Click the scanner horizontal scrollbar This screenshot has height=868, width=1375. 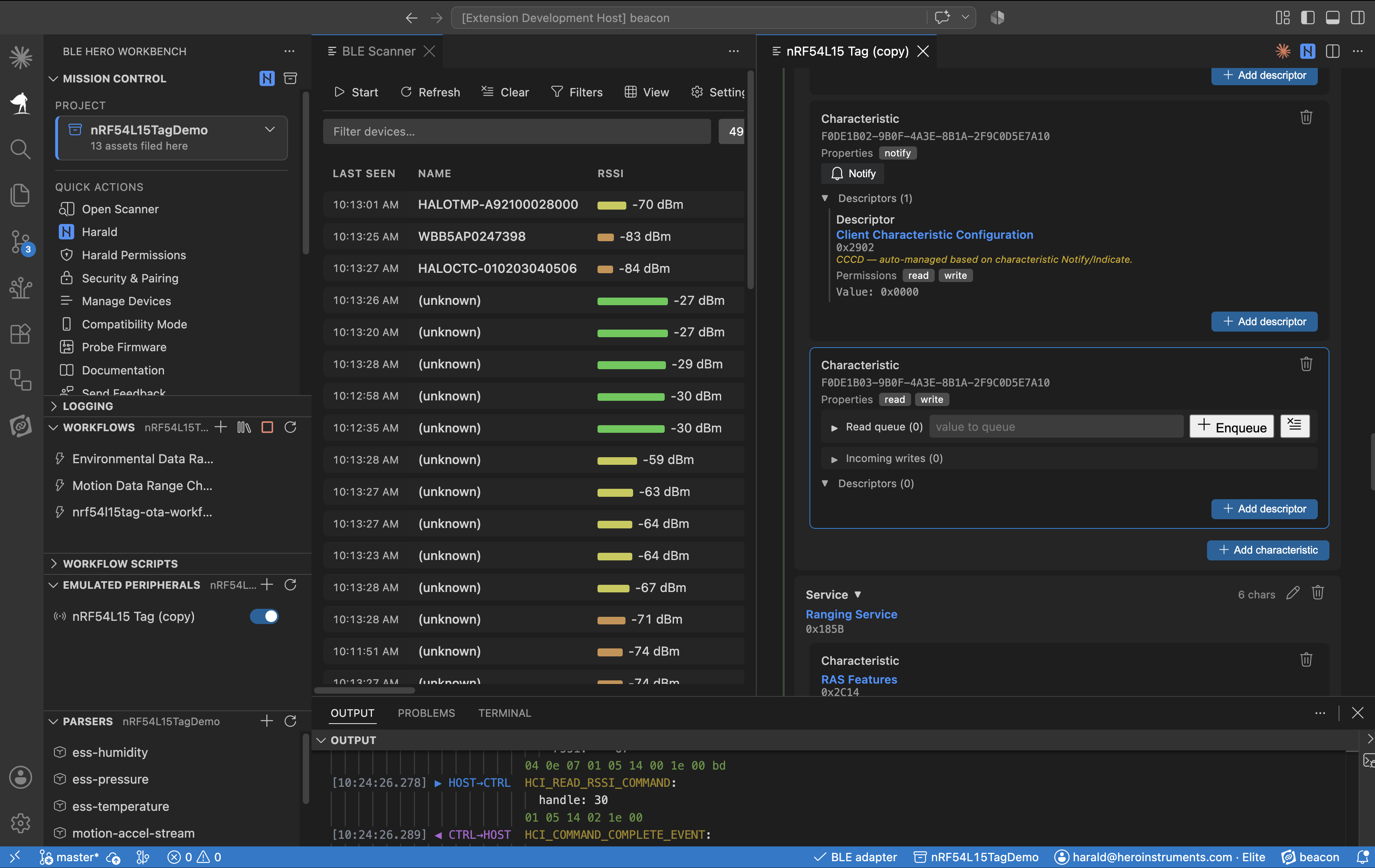364,690
